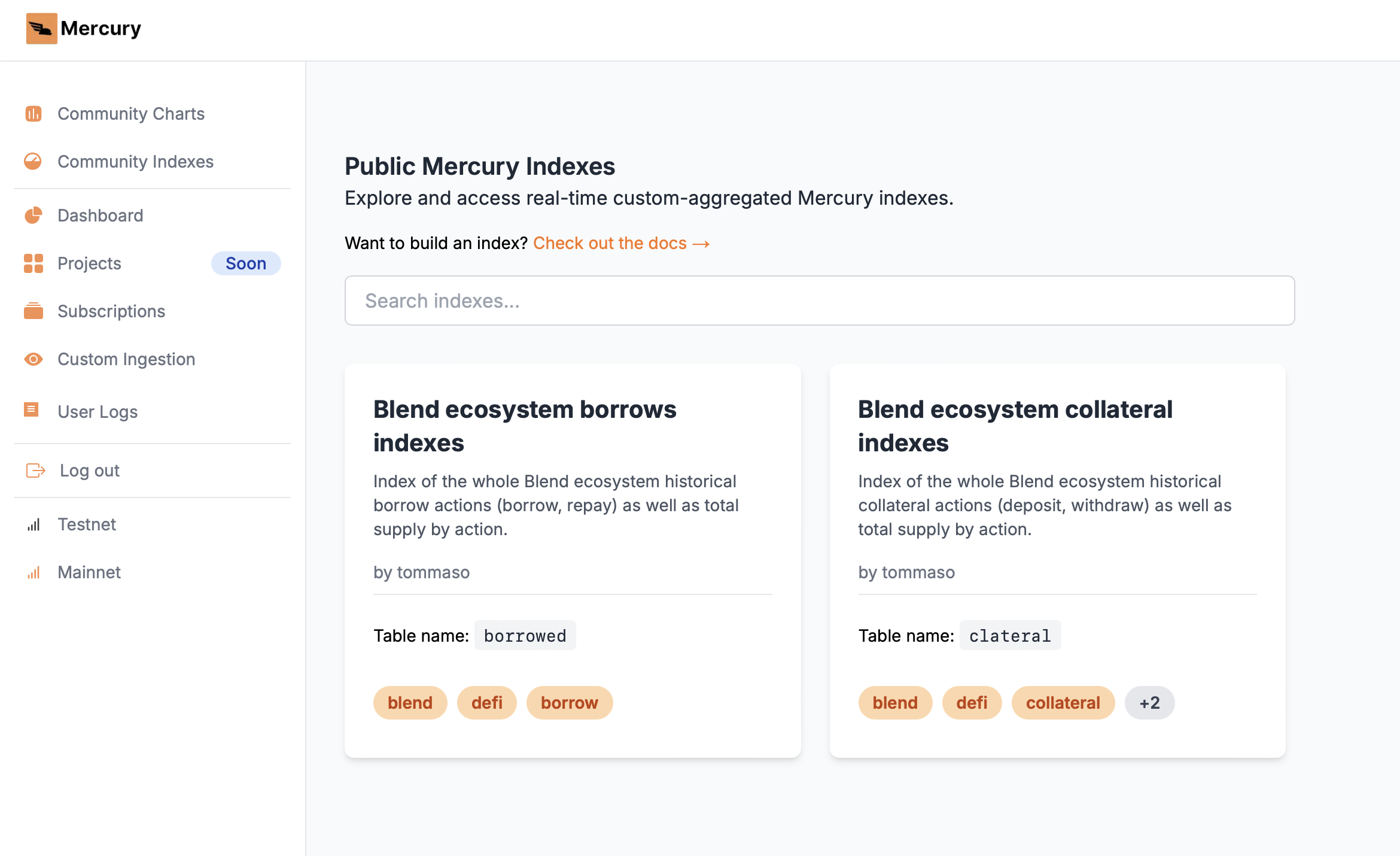Expand the +2 hidden tags badge
The image size is (1400, 856).
[x=1149, y=703]
